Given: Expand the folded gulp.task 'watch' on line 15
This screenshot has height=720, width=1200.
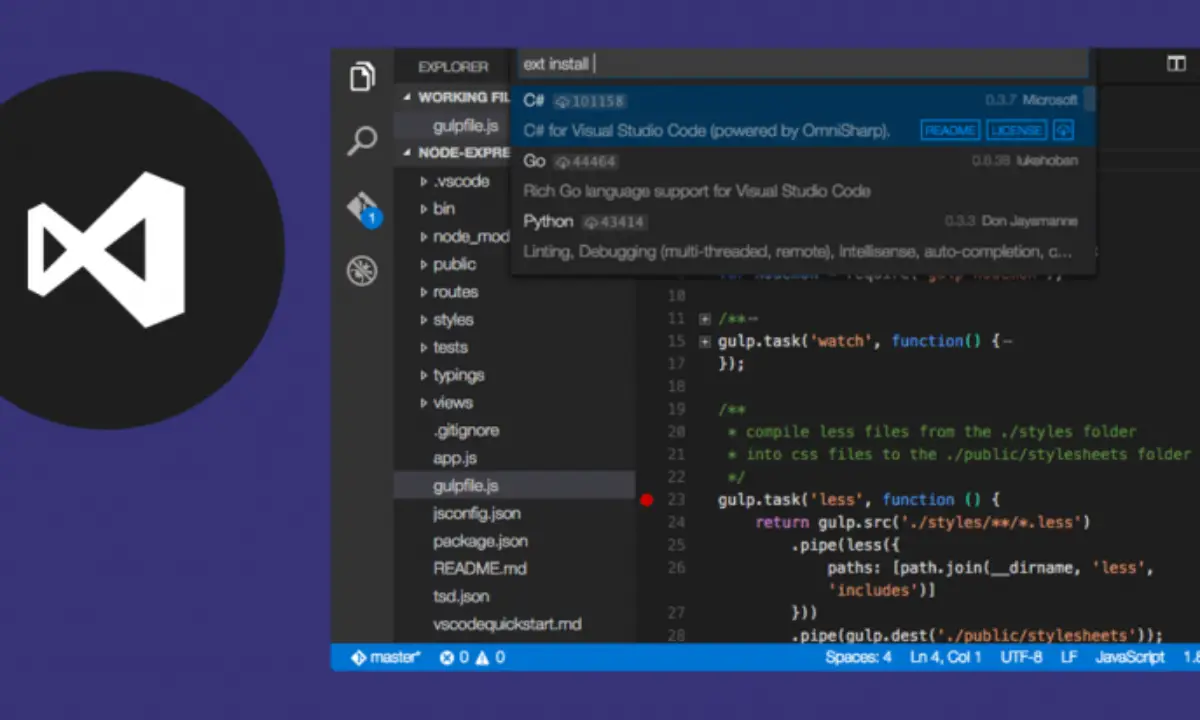Looking at the screenshot, I should tap(705, 342).
